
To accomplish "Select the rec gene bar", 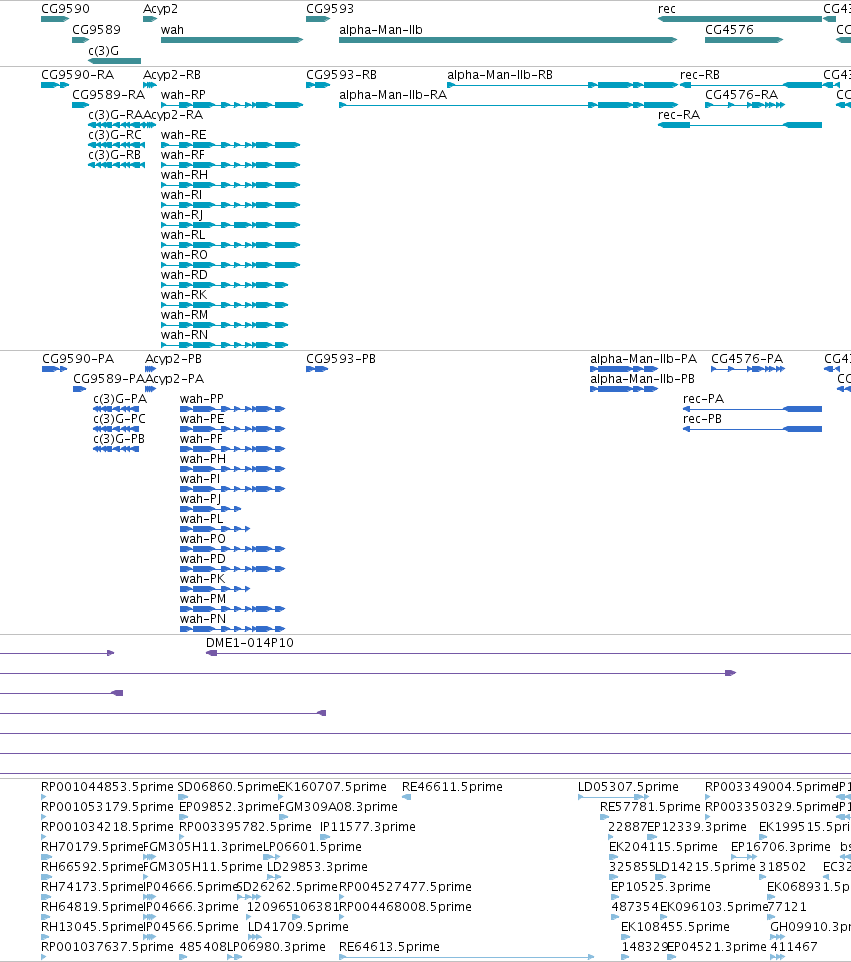I will [x=740, y=19].
